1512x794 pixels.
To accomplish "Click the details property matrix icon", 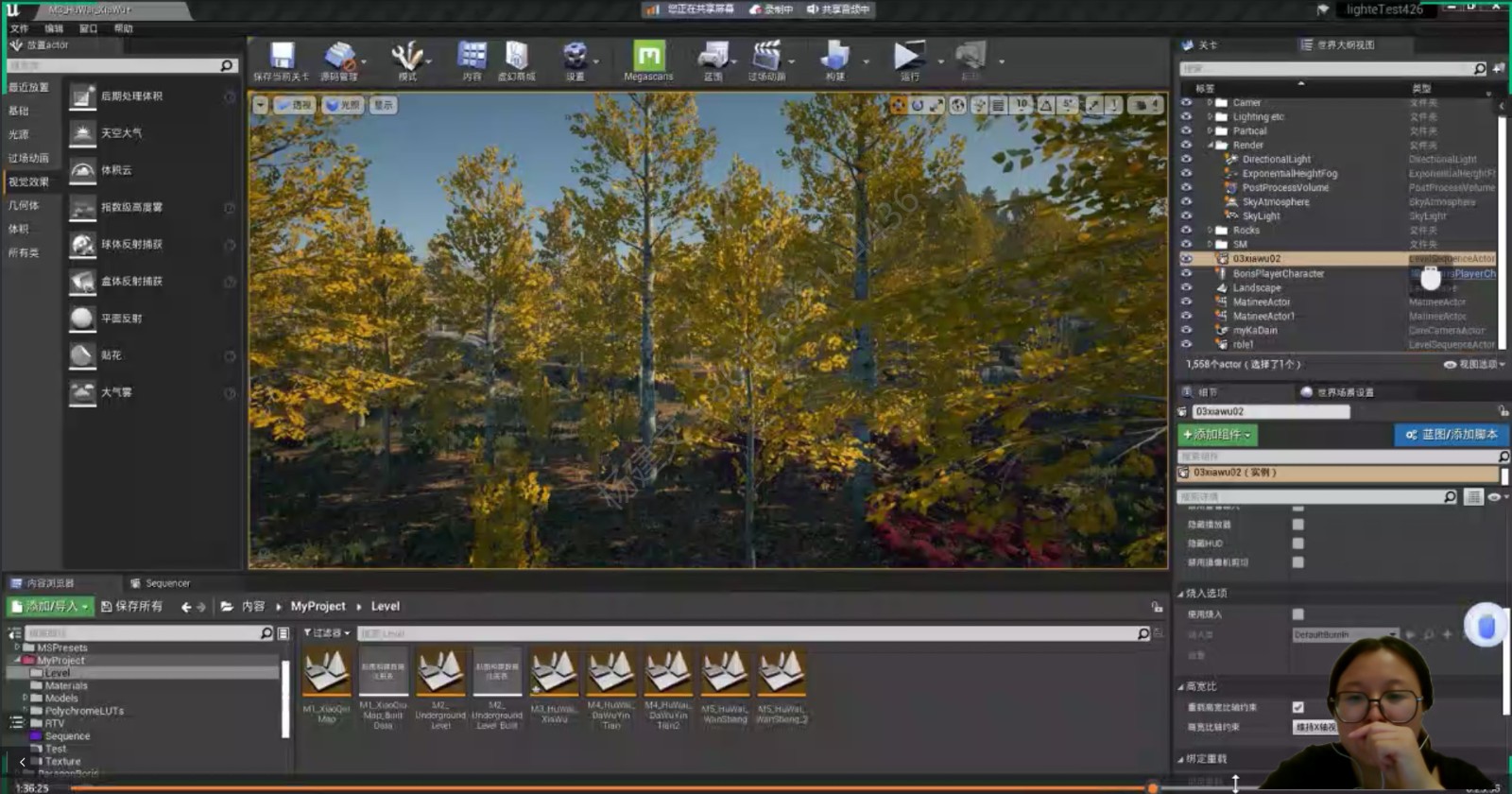I will [1472, 496].
